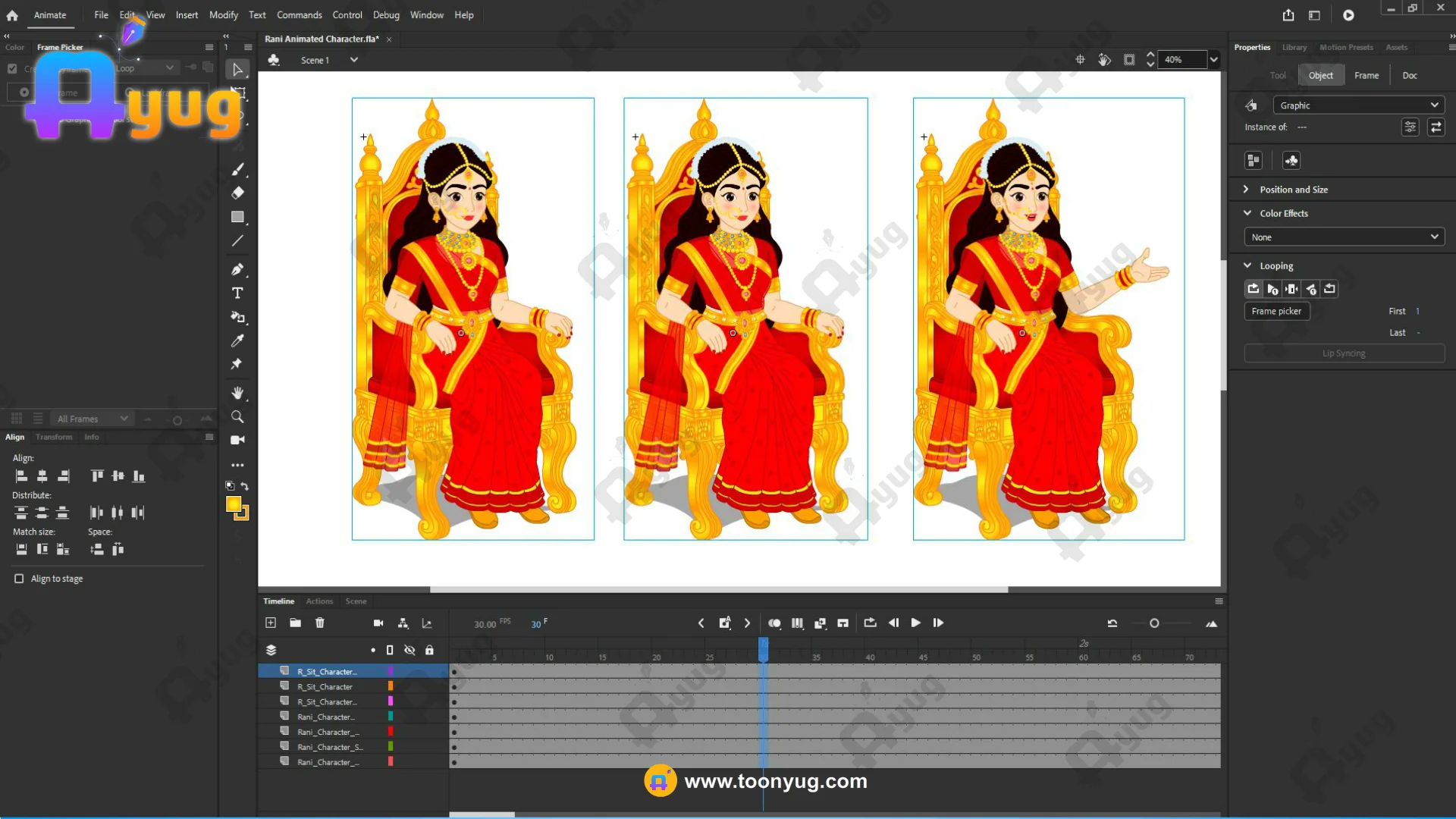This screenshot has height=819, width=1456.
Task: Click the Frame picker button
Action: [x=1276, y=311]
